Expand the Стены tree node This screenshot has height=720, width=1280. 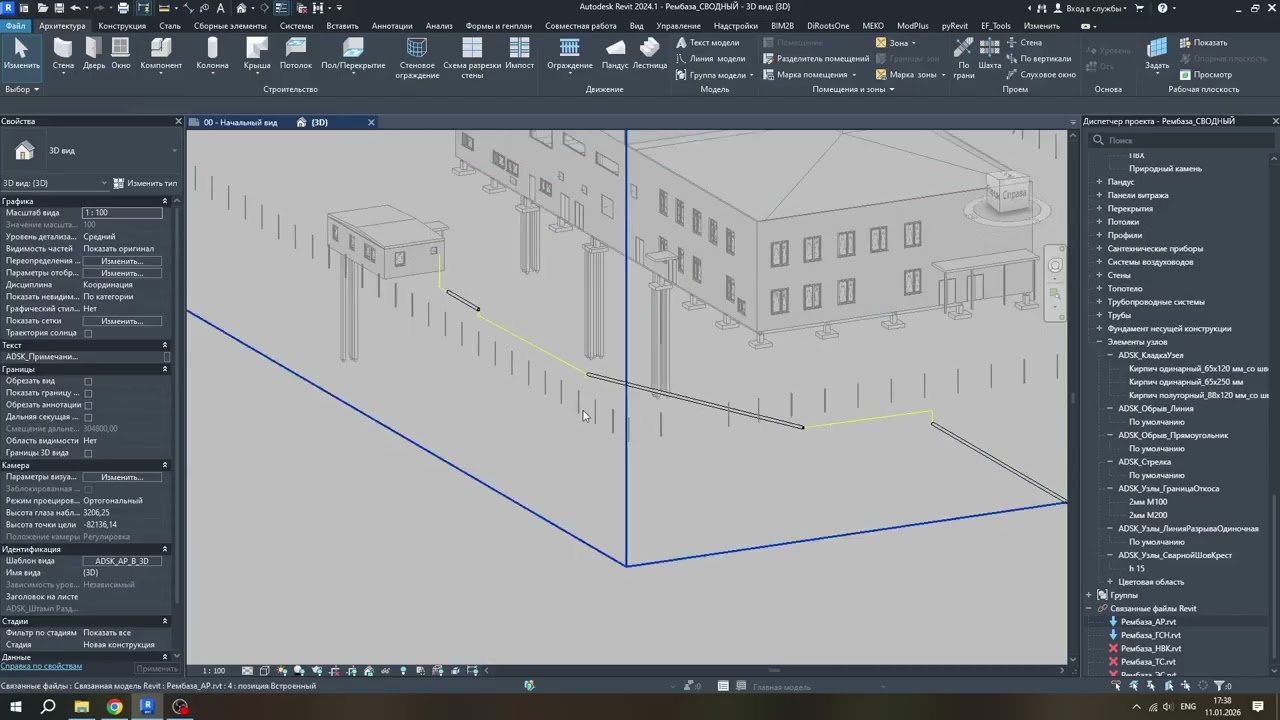coord(1099,275)
